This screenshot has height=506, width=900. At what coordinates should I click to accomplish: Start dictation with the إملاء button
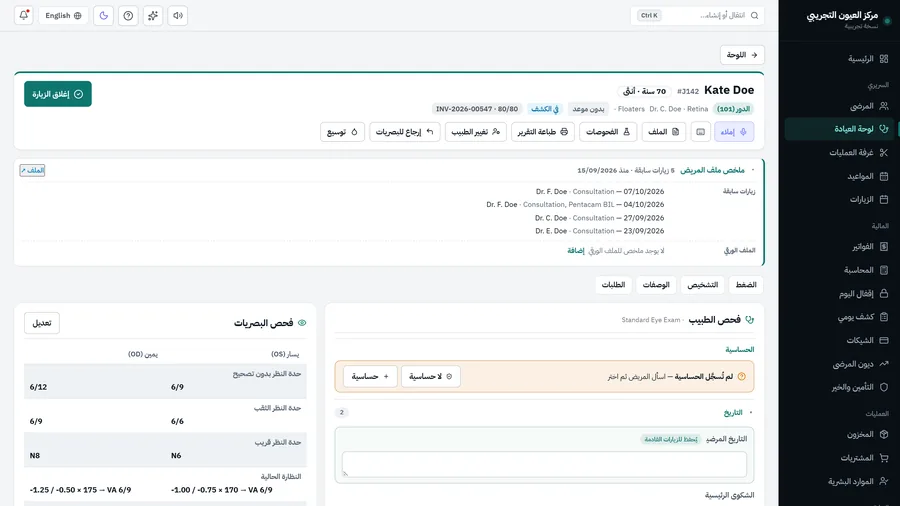734,132
